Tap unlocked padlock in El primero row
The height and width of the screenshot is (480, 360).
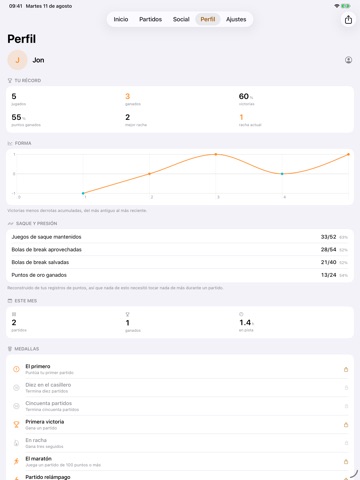[346, 369]
